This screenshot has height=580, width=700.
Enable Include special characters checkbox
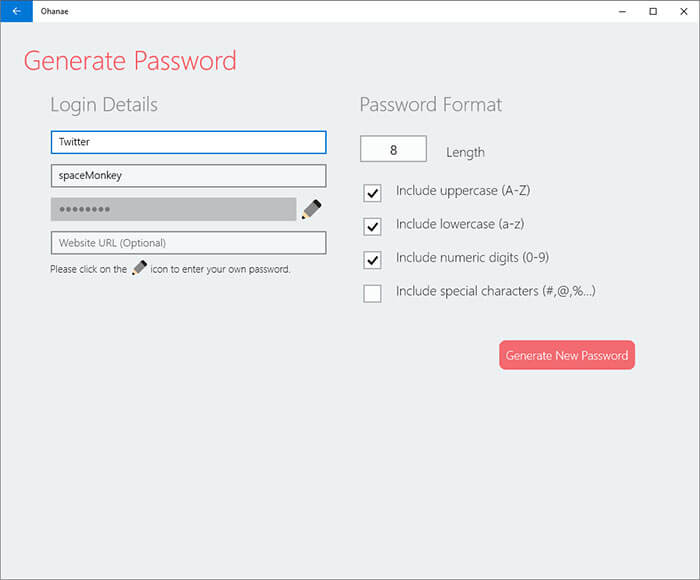click(372, 294)
